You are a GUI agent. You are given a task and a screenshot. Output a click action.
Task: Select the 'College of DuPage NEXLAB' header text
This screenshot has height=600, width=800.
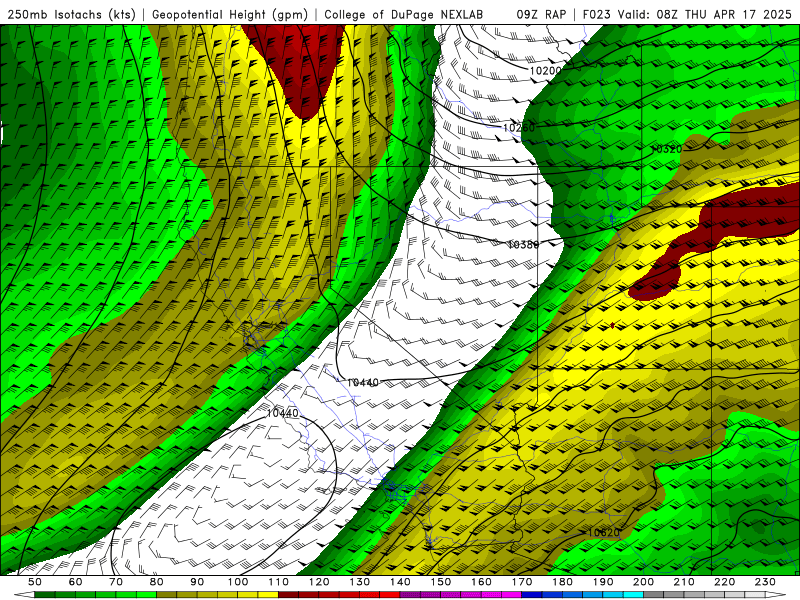tap(404, 15)
